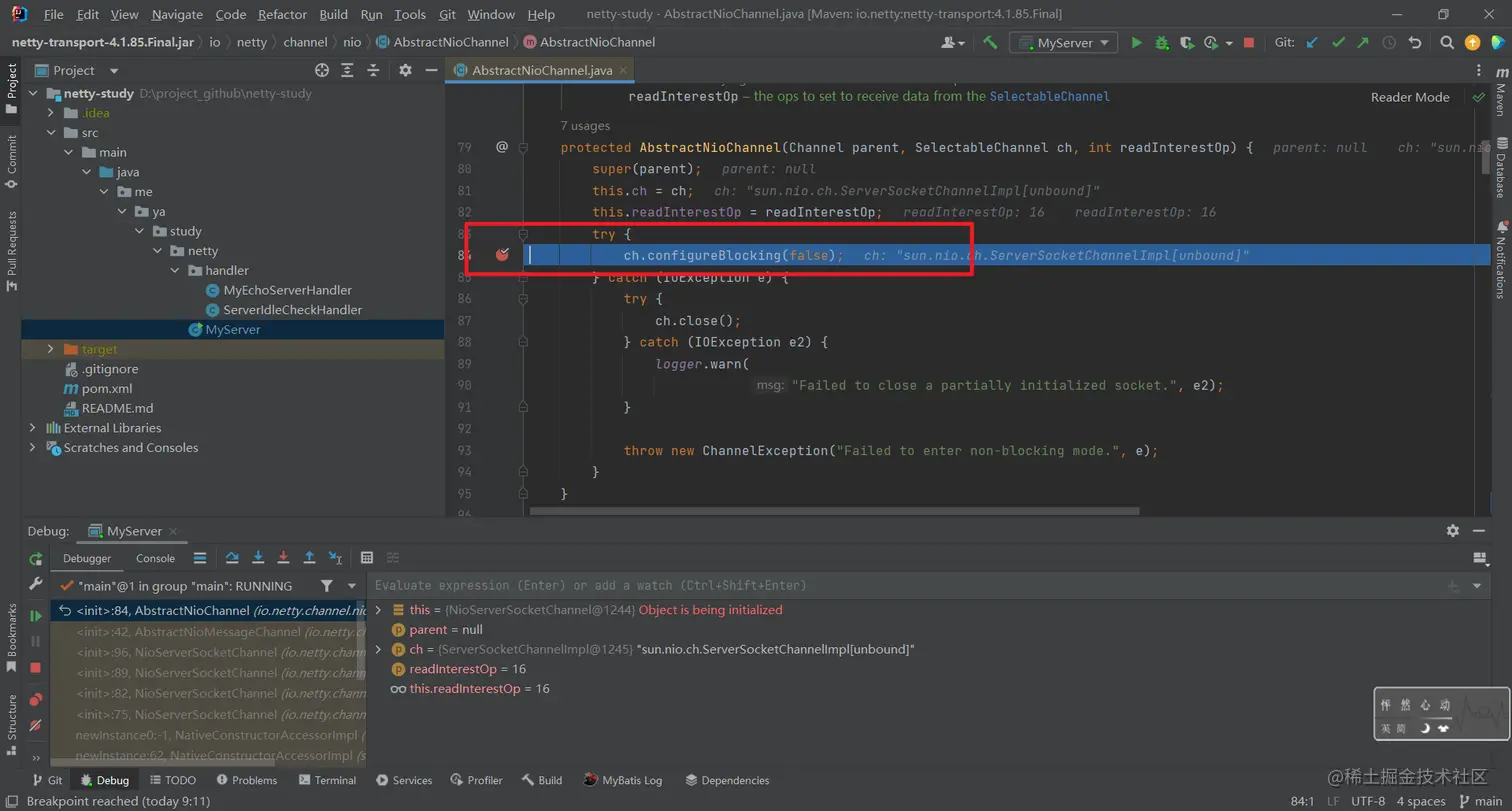Open the Profiler tool window
This screenshot has height=811, width=1512.
(x=476, y=780)
